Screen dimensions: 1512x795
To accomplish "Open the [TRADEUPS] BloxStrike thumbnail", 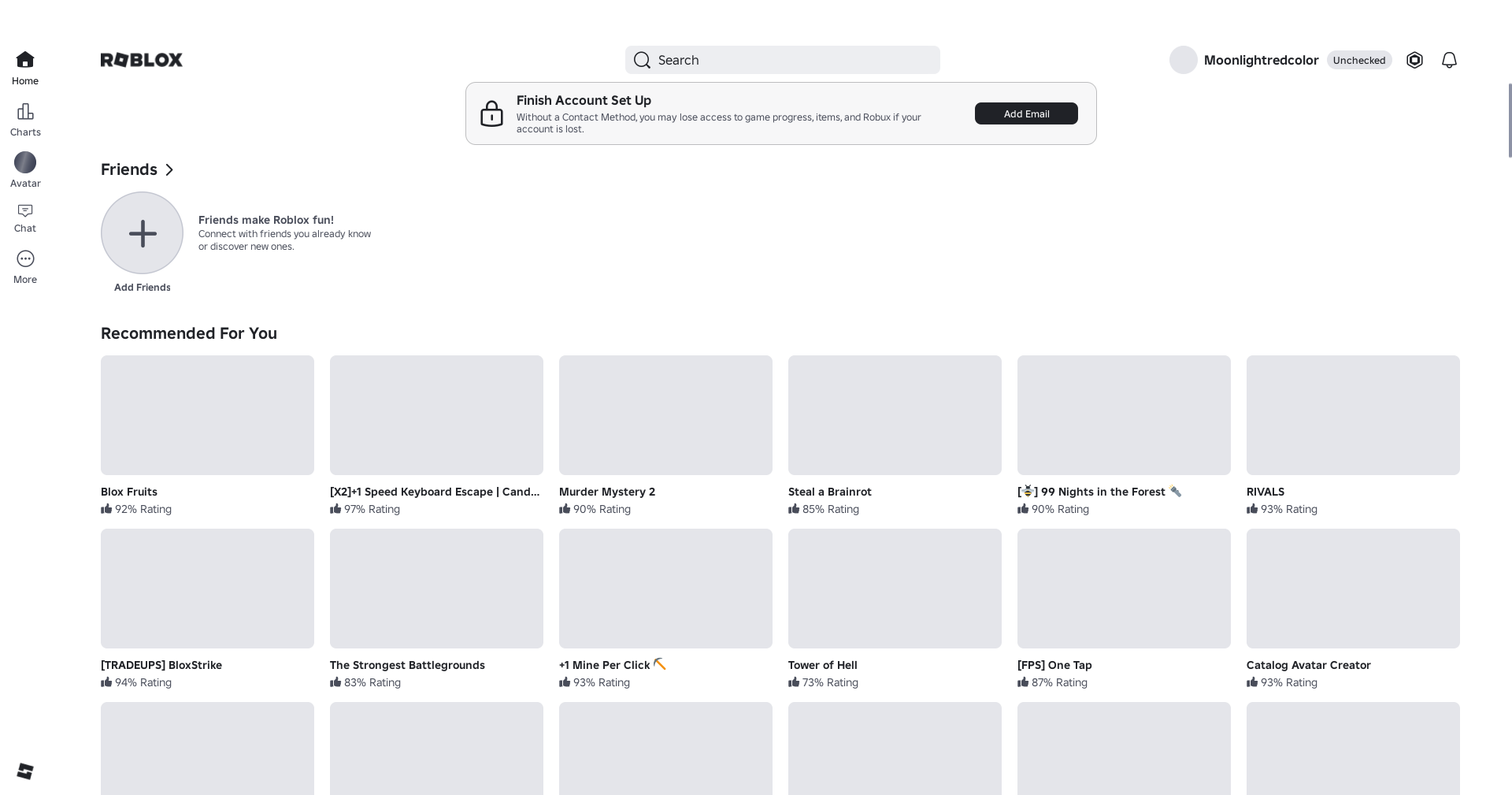I will (x=207, y=589).
